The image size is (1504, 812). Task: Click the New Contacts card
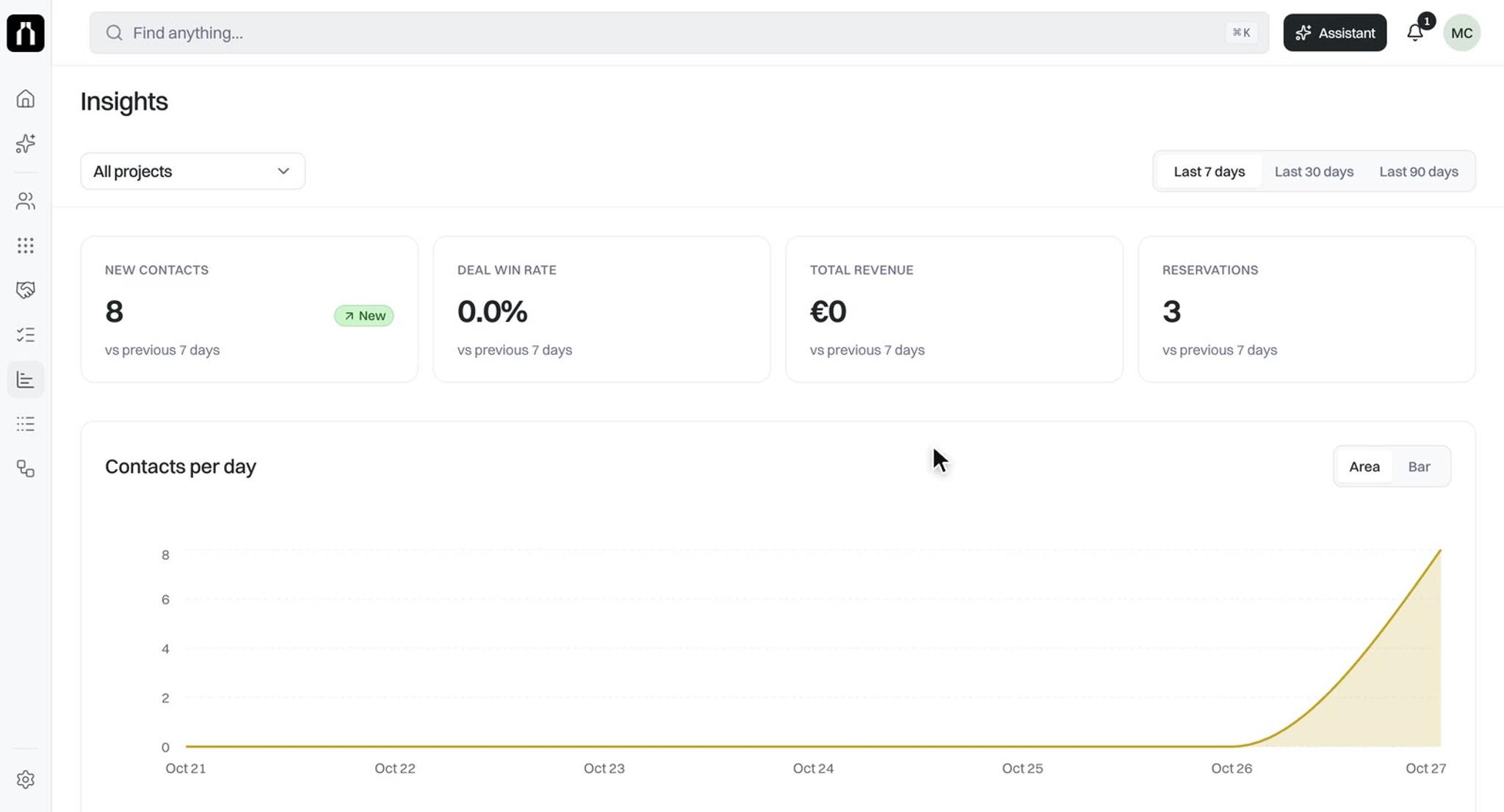click(249, 309)
